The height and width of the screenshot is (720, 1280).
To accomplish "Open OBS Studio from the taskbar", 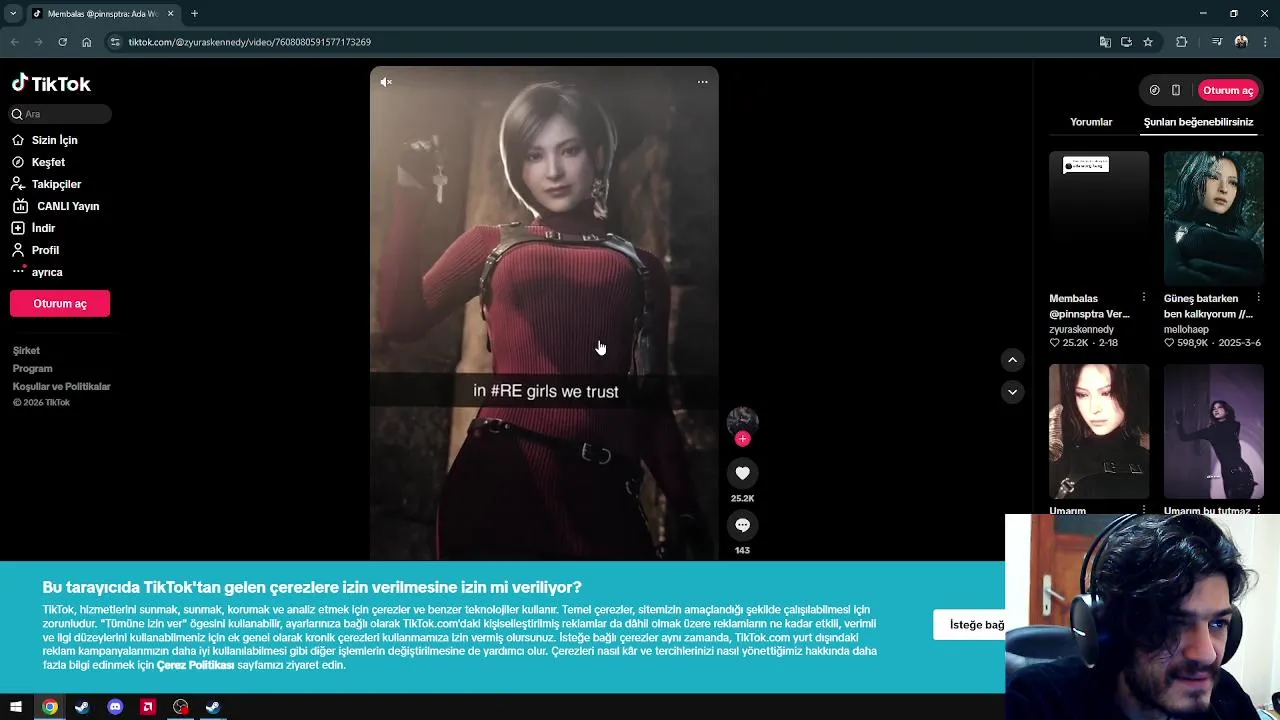I will (180, 707).
